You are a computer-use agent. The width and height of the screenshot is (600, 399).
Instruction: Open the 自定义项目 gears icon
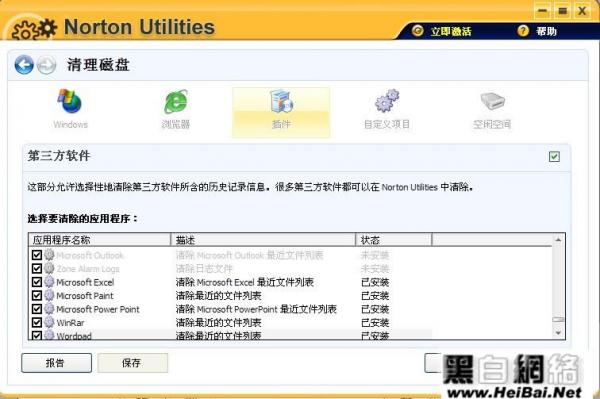[x=387, y=101]
